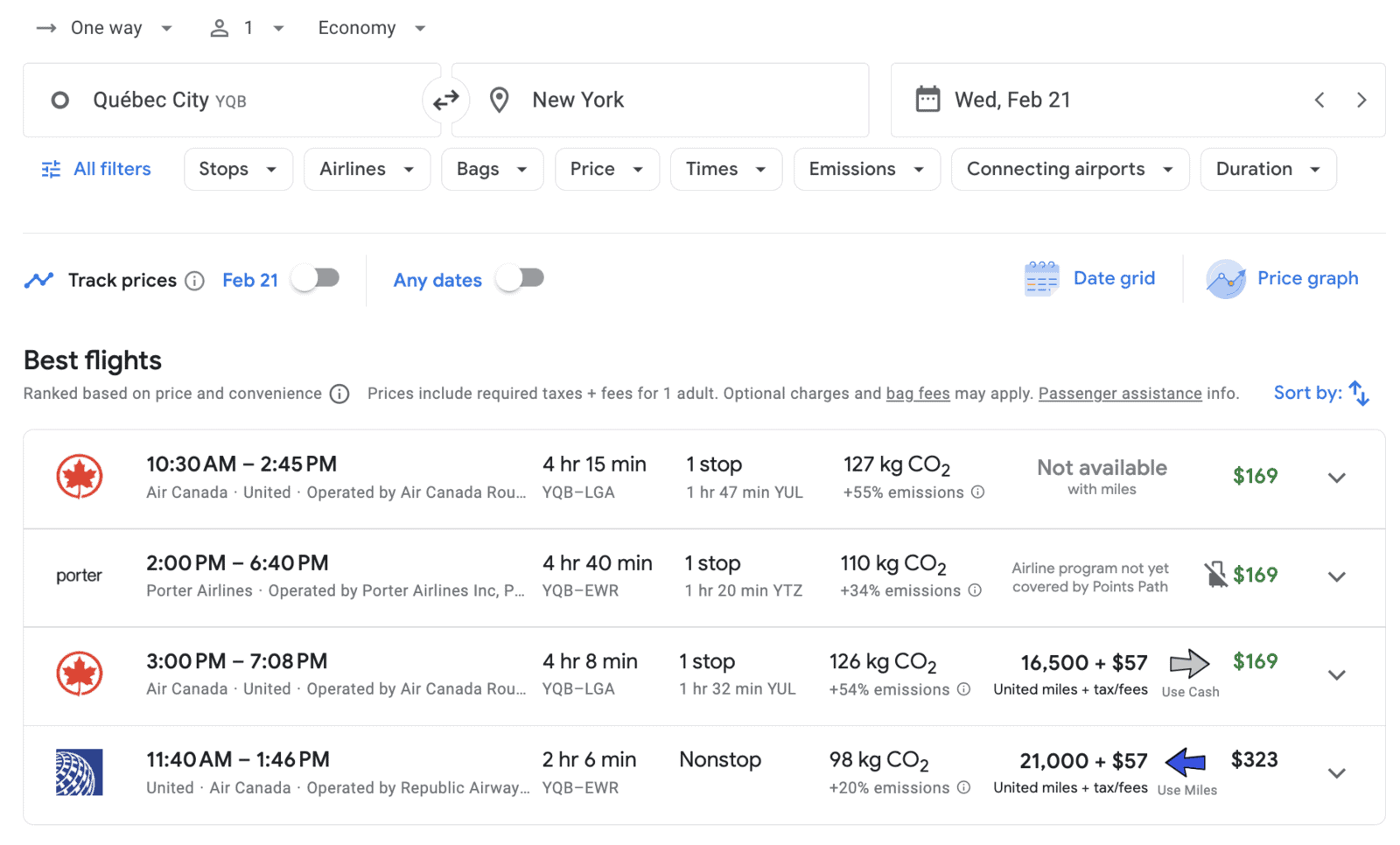Image resolution: width=1400 pixels, height=845 pixels.
Task: Toggle Any dates price tracking
Action: [520, 278]
